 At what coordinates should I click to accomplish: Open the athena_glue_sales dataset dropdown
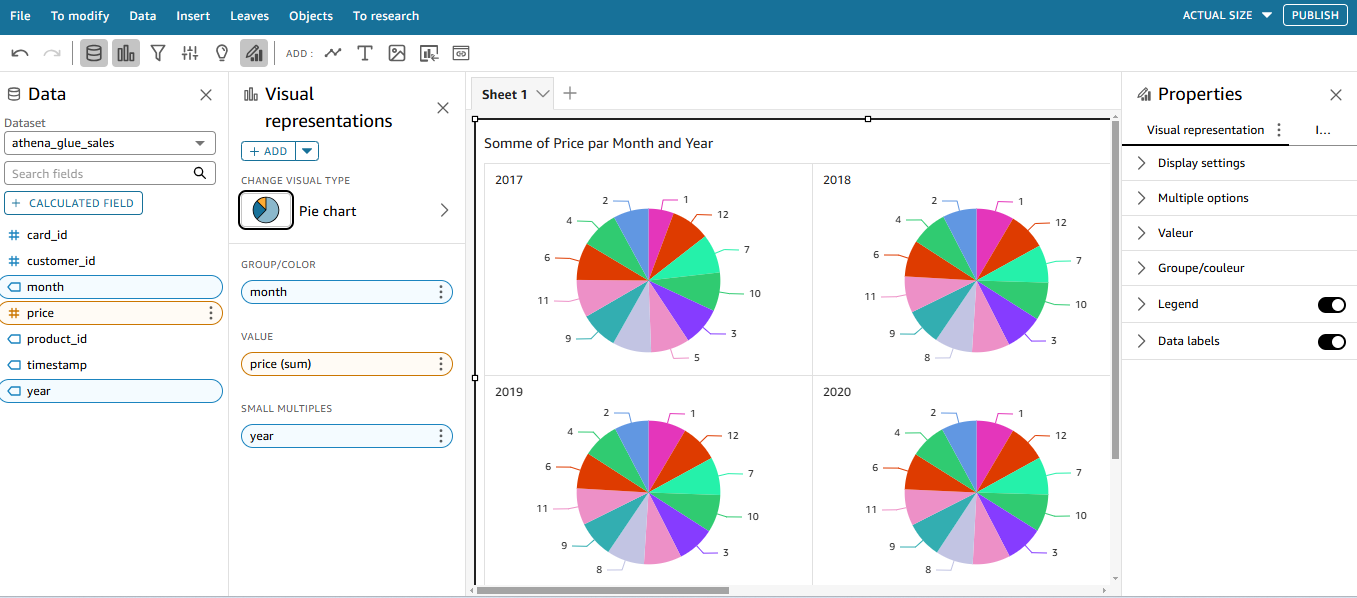tap(110, 143)
